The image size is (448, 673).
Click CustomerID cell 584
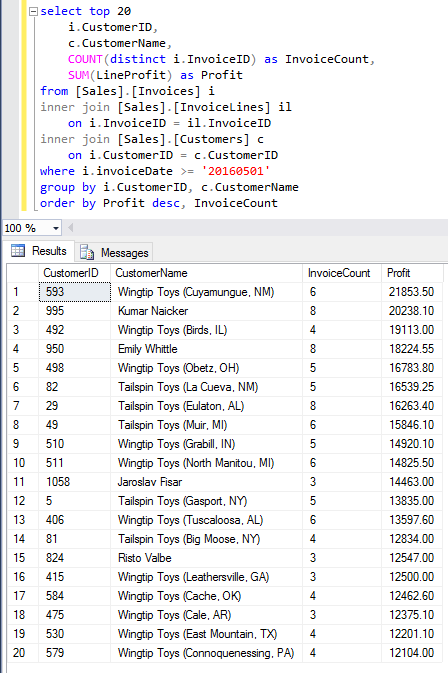[75, 596]
